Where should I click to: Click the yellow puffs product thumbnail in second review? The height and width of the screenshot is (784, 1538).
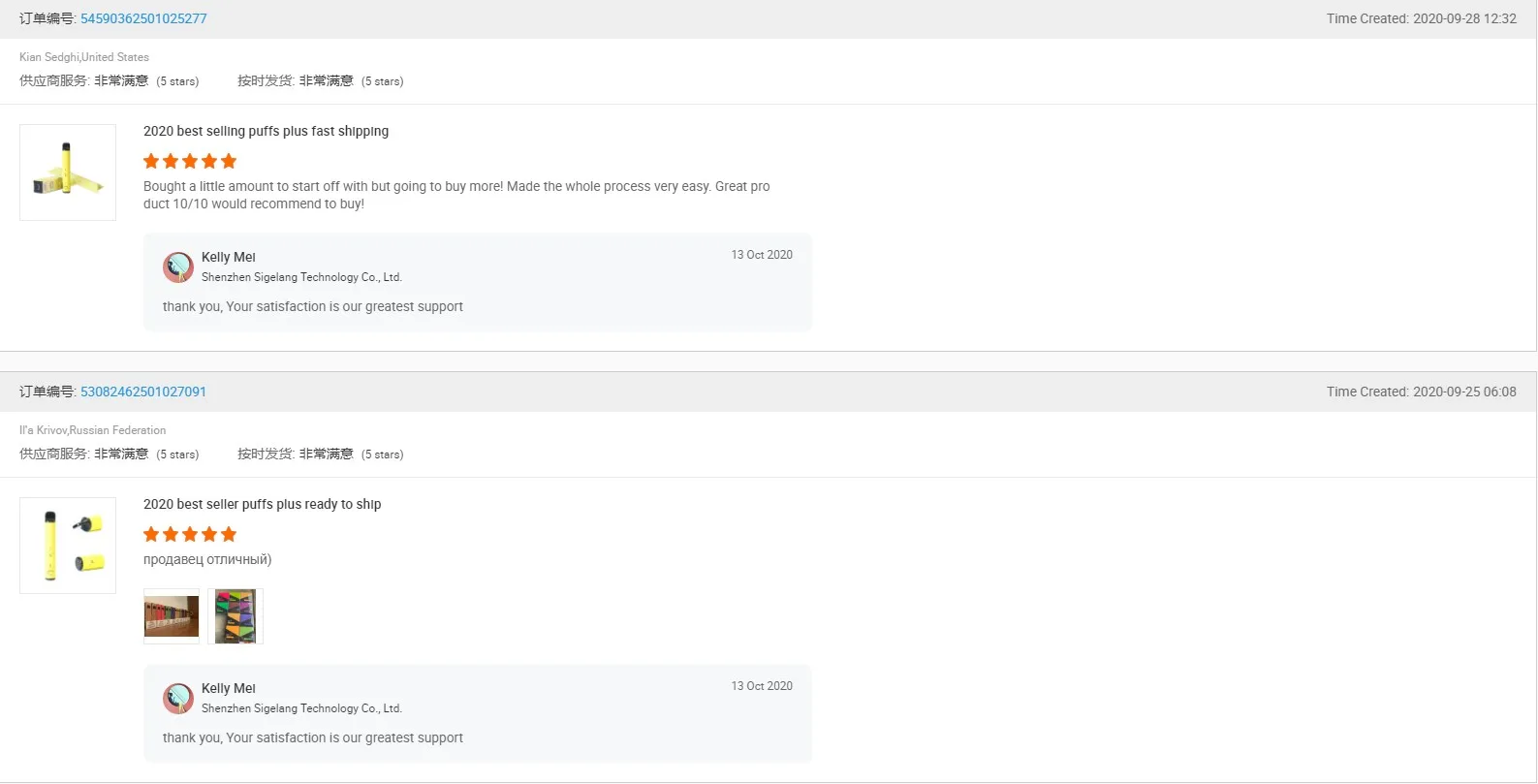click(x=68, y=546)
